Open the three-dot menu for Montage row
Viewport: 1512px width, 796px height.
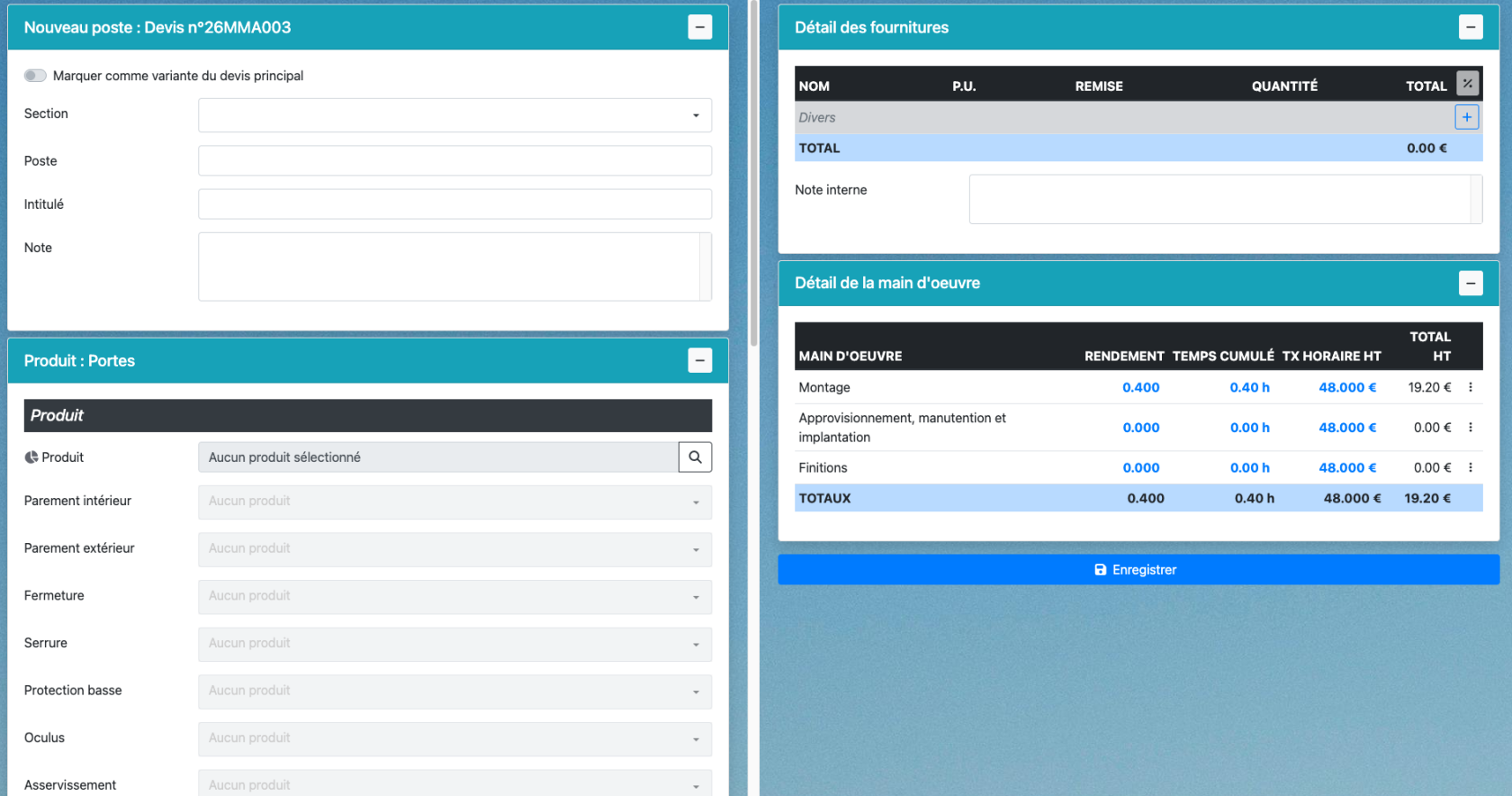pyautogui.click(x=1471, y=387)
